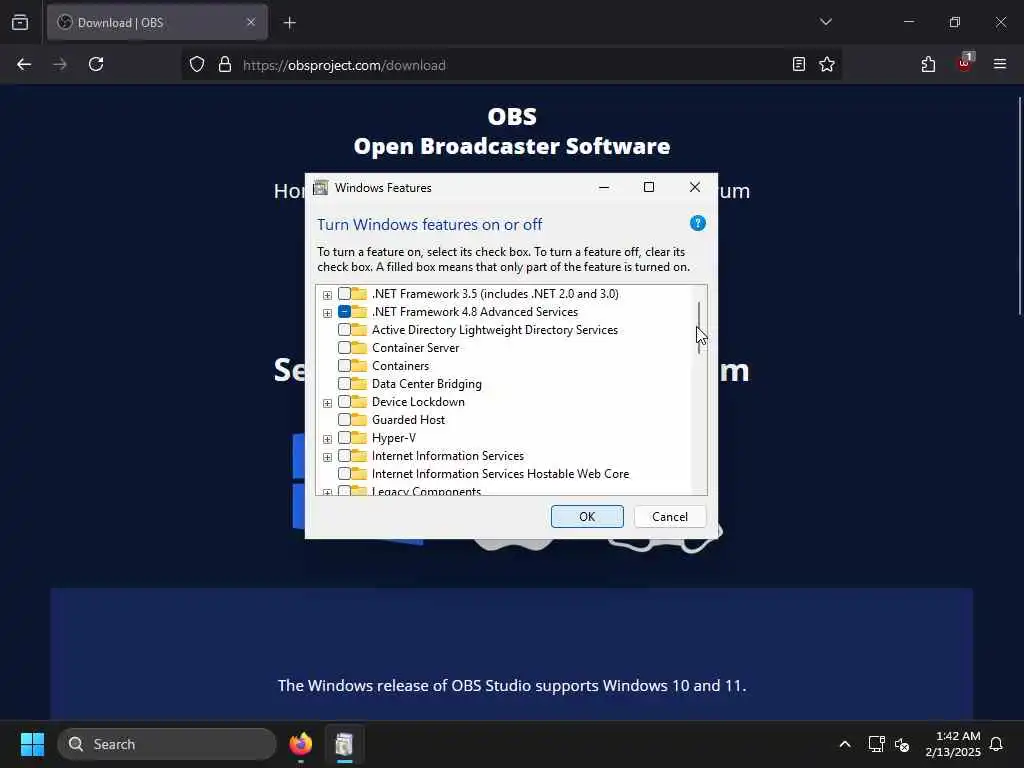This screenshot has width=1024, height=768.
Task: Open a new tab with the plus button
Action: pos(289,23)
